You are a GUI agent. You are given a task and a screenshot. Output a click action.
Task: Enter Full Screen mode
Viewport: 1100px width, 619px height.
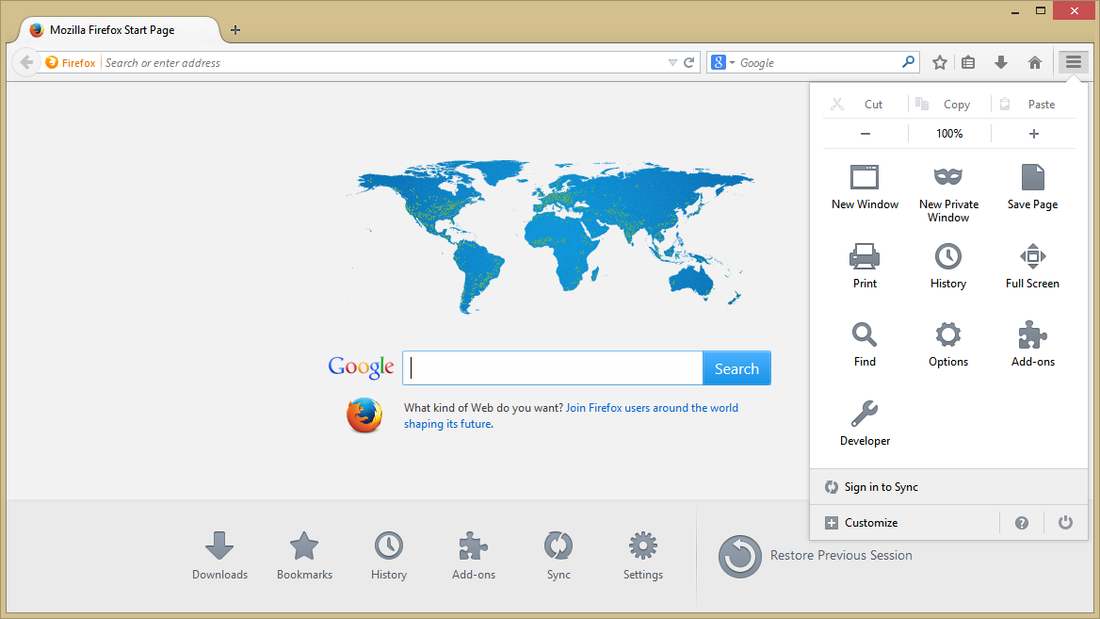click(1033, 266)
